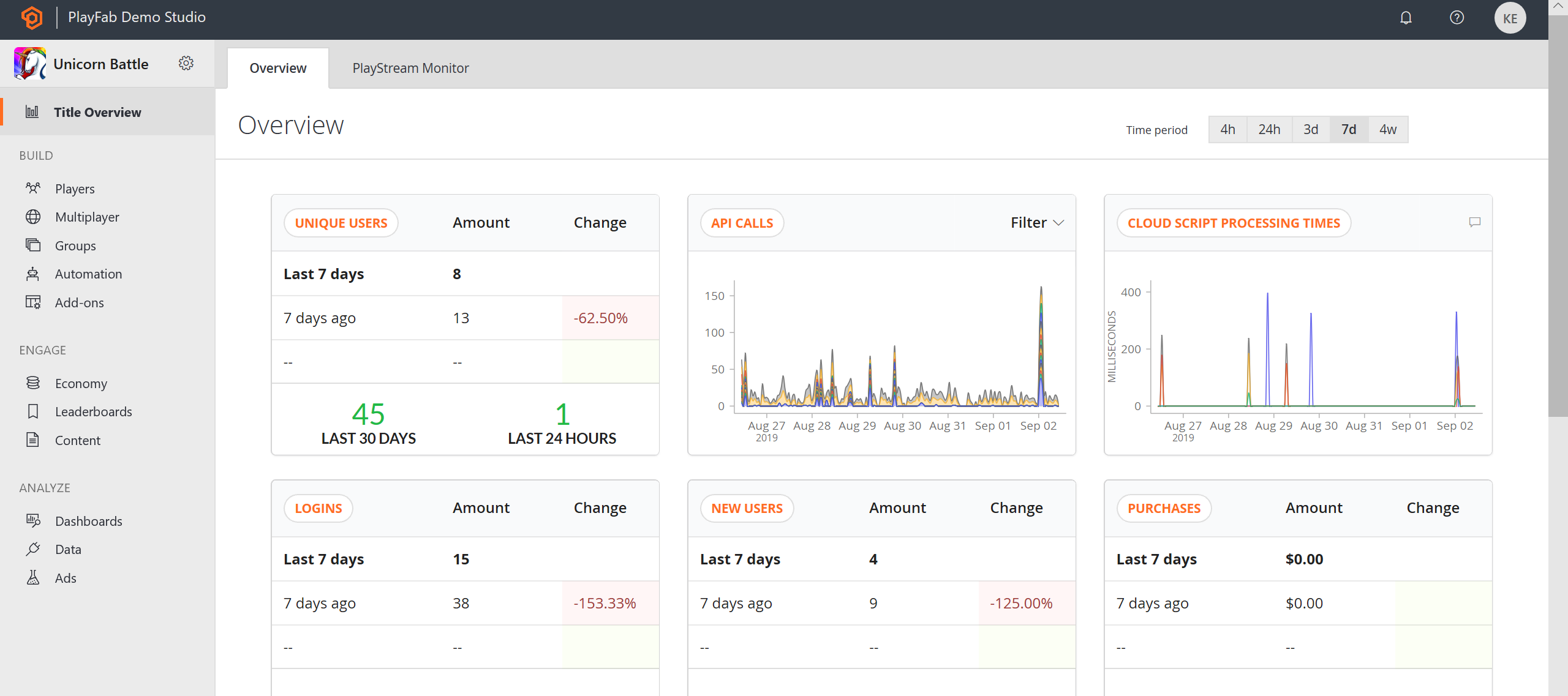Select the 3d time period option
This screenshot has width=1568, height=696.
[1310, 129]
